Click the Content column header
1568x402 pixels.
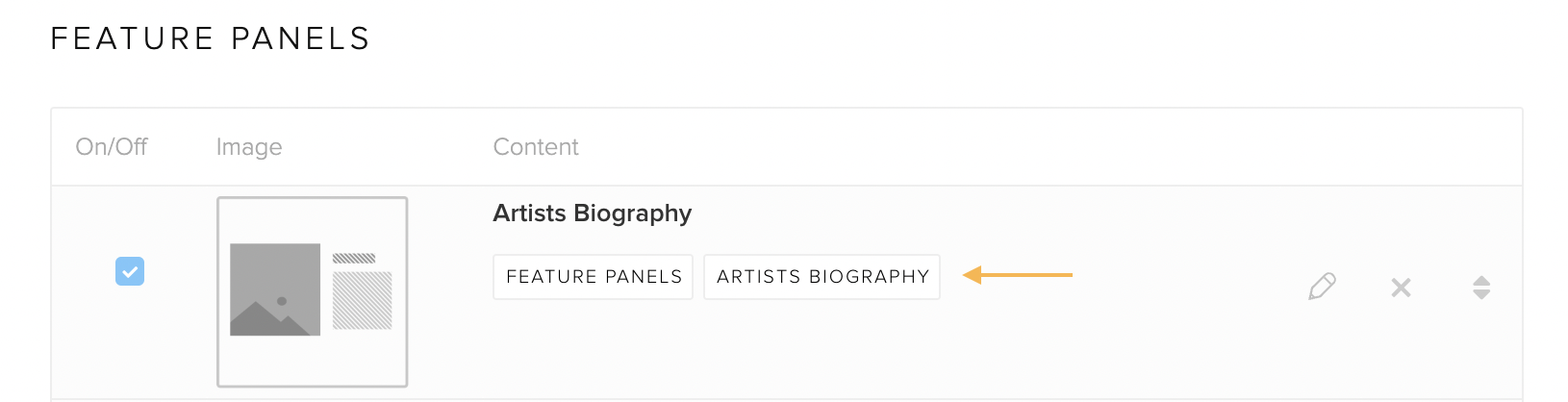pos(536,147)
